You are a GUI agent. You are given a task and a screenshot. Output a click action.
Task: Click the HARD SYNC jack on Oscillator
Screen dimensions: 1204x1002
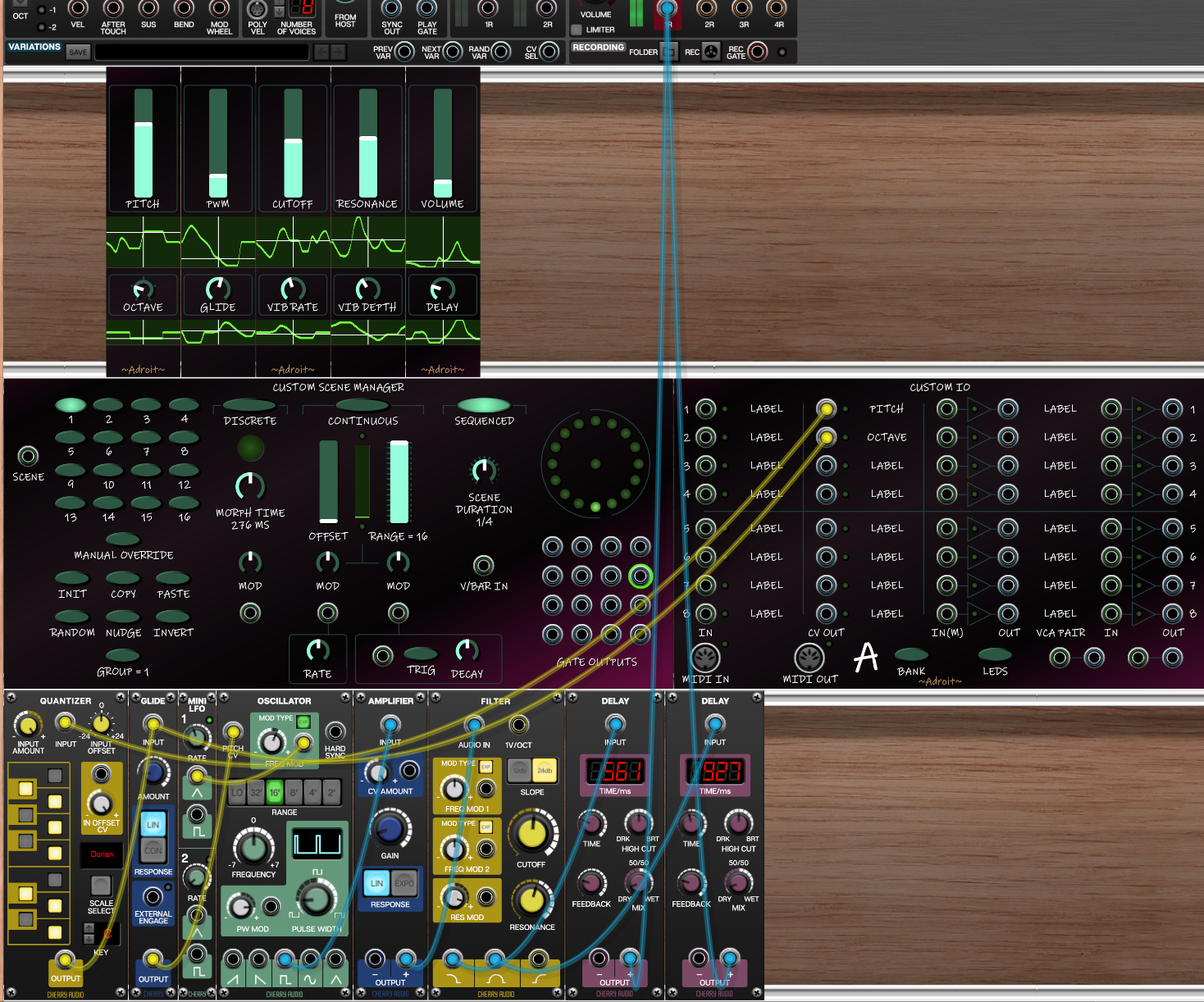335,731
